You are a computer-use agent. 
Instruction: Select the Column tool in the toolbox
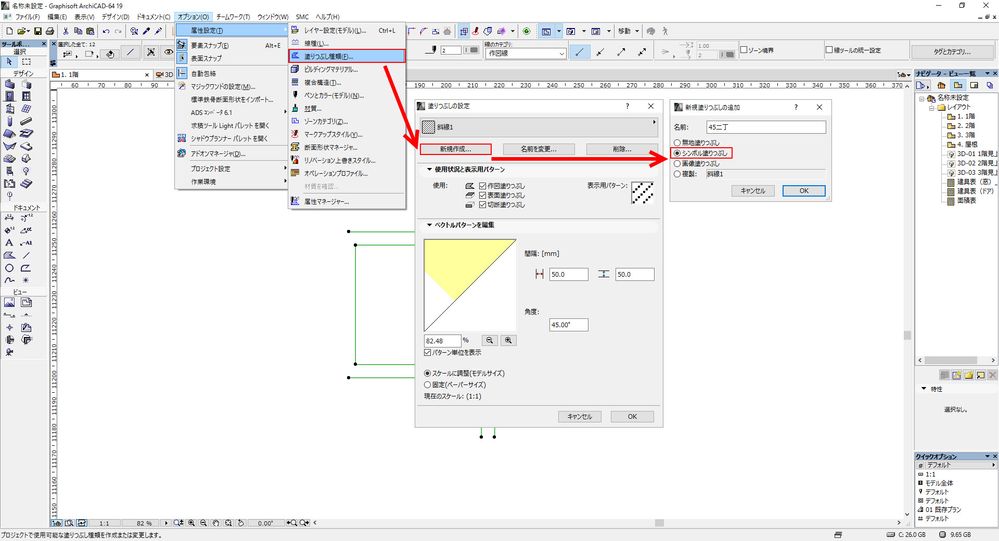pyautogui.click(x=10, y=121)
